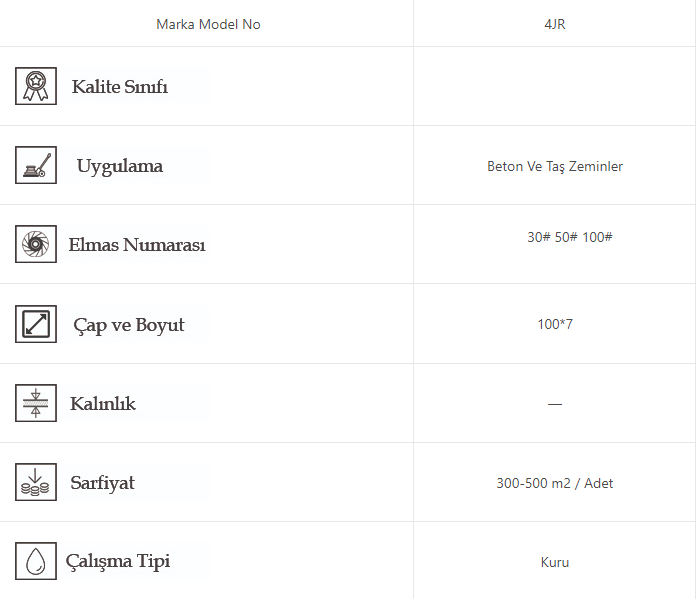Viewport: 696px width, 599px height.
Task: Click the Kalınlık thickness icon
Action: (x=36, y=403)
